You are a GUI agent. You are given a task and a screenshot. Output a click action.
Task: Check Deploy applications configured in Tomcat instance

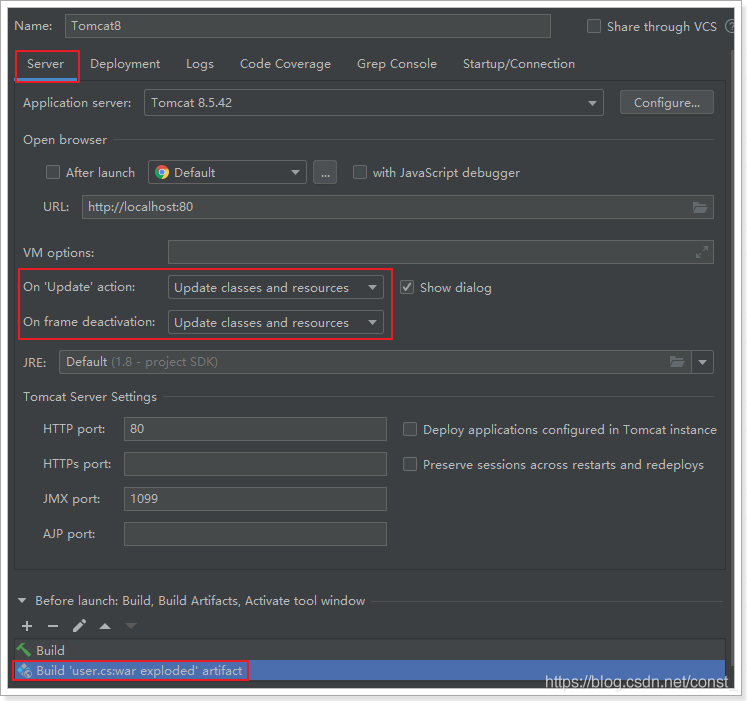410,429
